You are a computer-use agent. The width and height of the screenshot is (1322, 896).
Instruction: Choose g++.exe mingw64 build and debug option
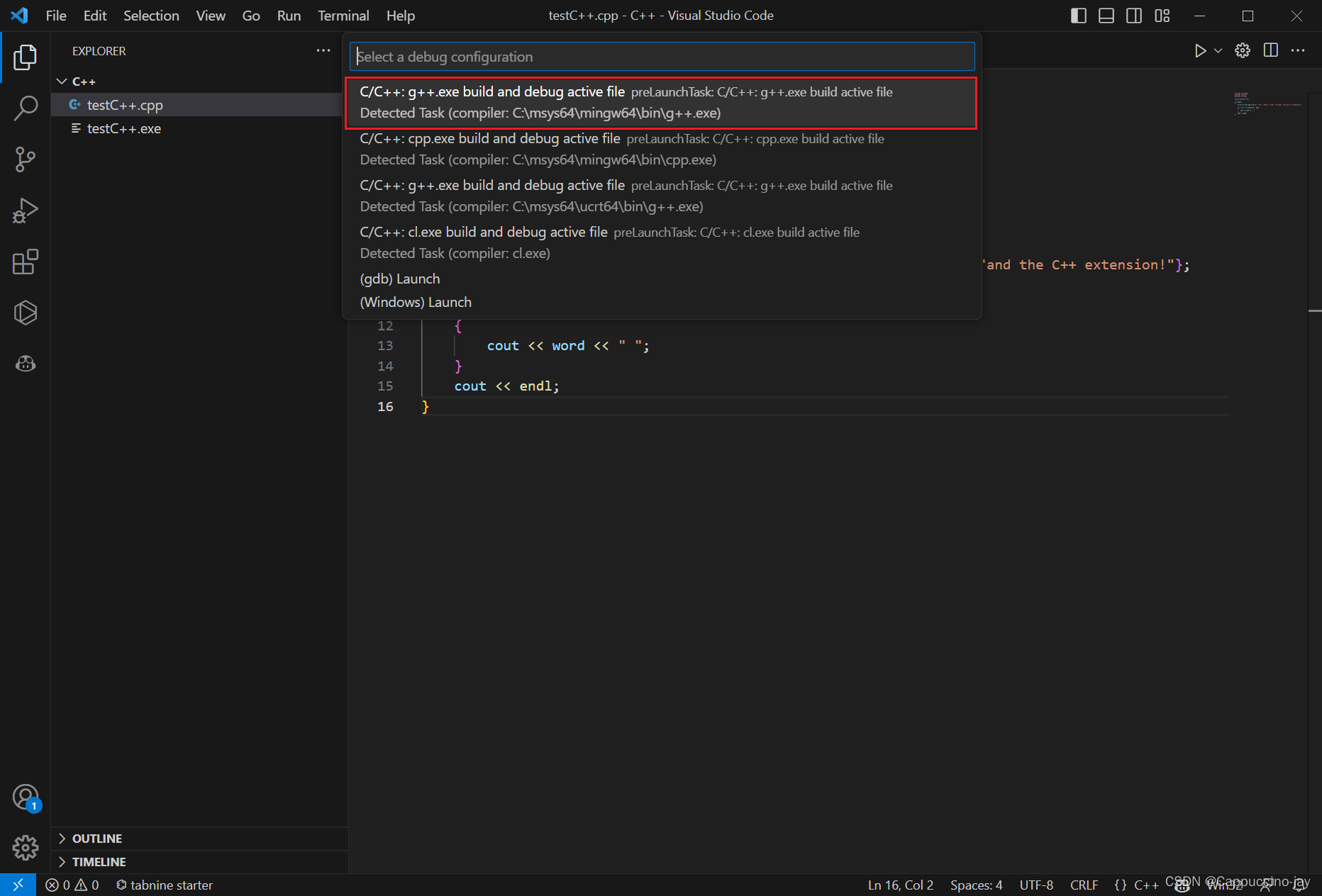661,103
